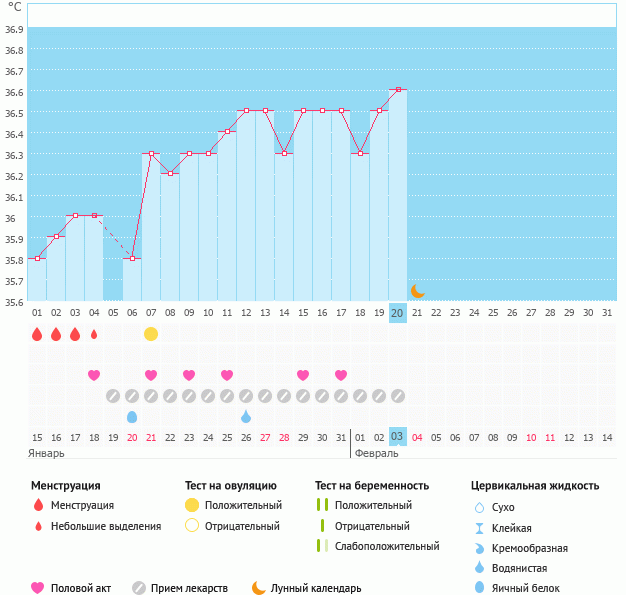The image size is (626, 595).
Task: Click the medication icon on day 05
Action: click(113, 396)
